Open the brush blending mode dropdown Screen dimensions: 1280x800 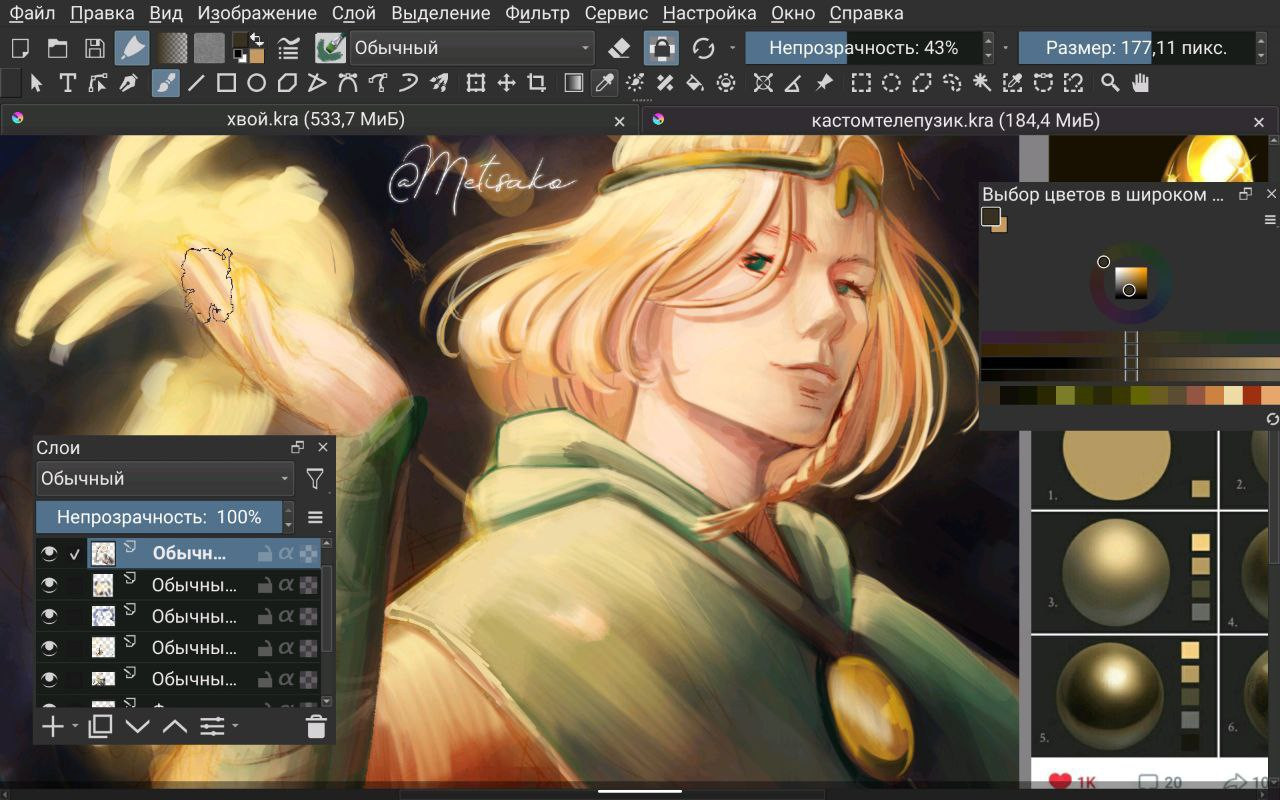[472, 47]
